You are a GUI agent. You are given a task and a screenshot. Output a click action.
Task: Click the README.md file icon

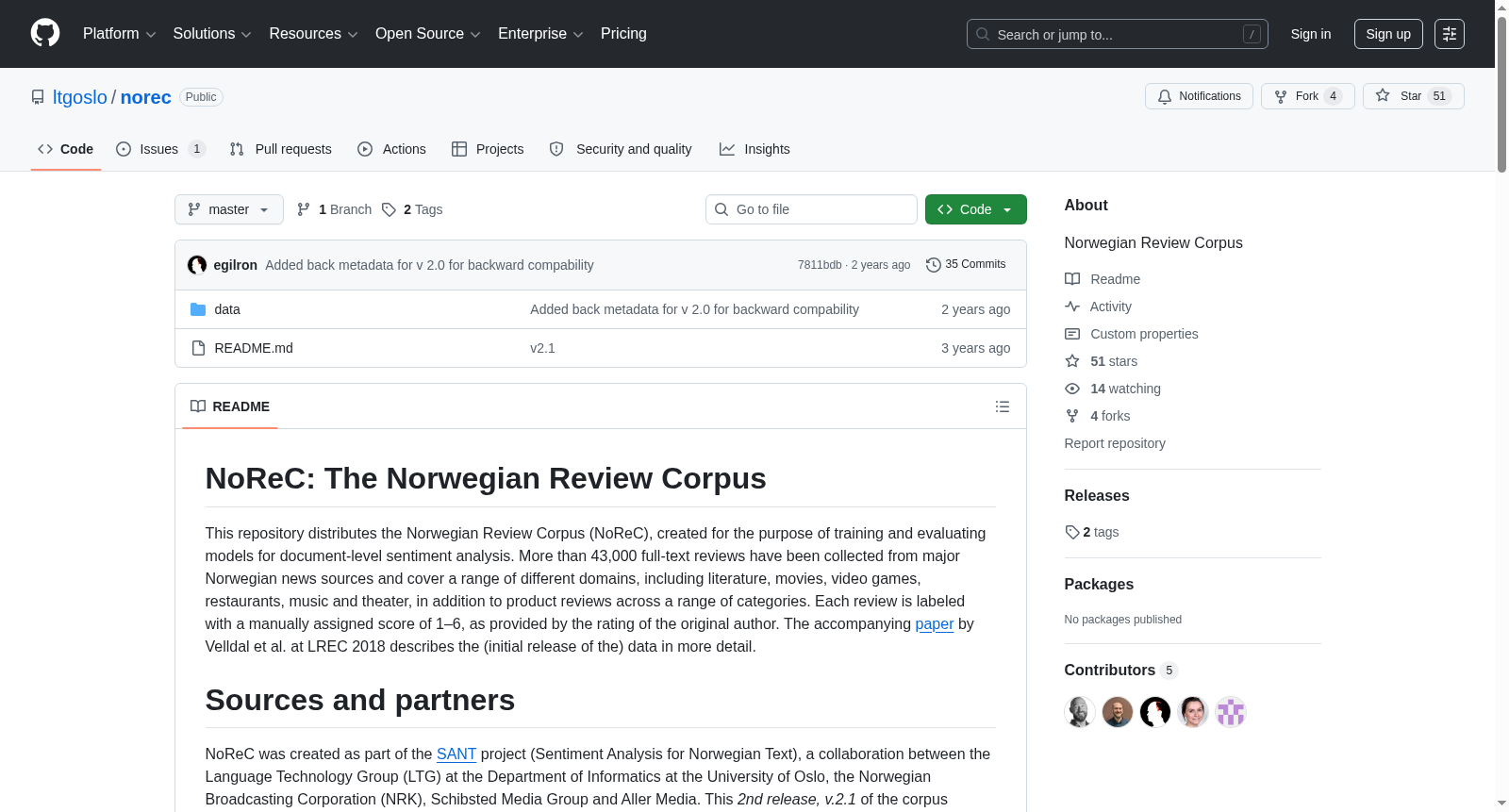[x=198, y=348]
